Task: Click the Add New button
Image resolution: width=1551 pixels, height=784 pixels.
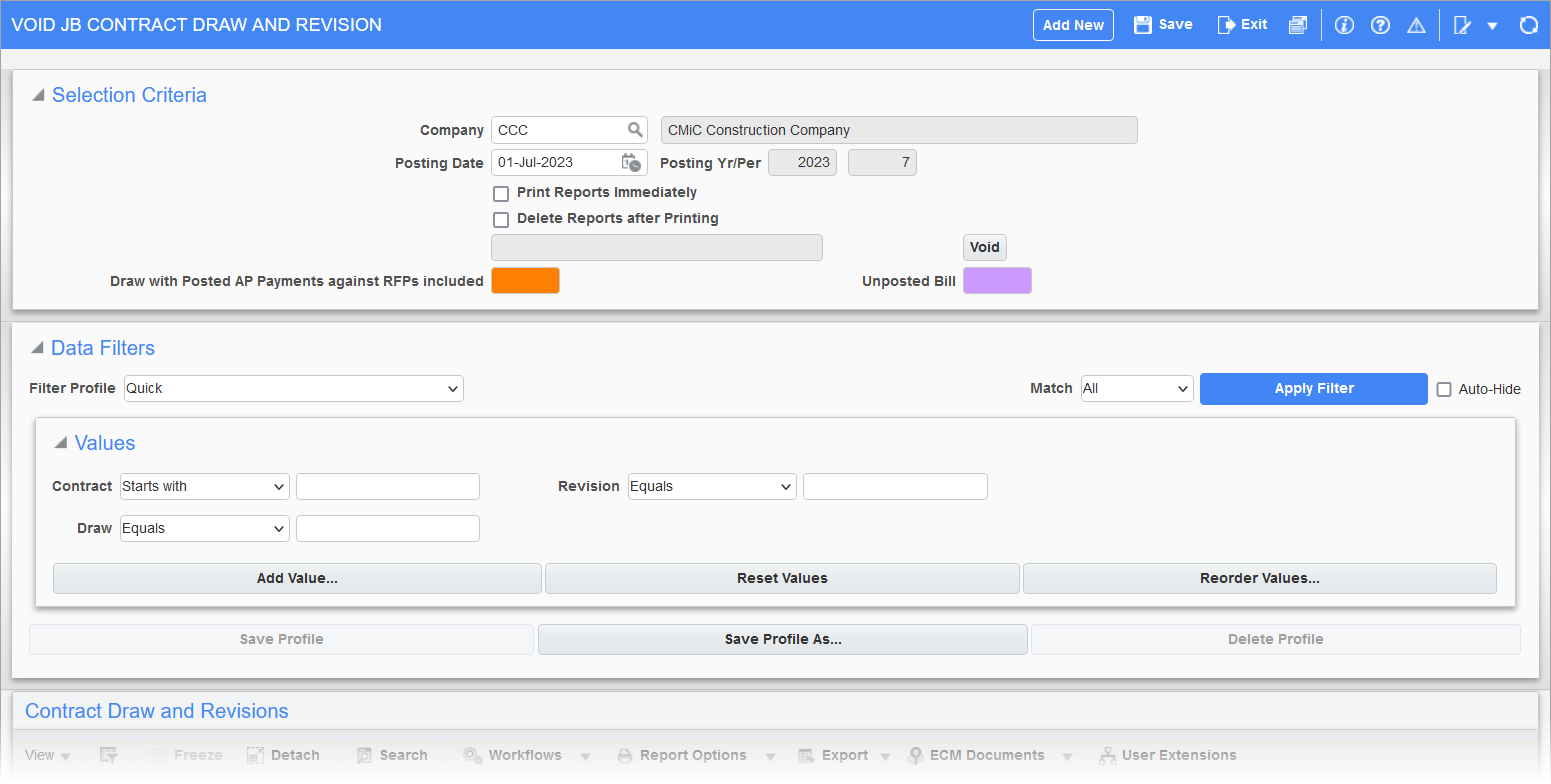Action: [1073, 25]
